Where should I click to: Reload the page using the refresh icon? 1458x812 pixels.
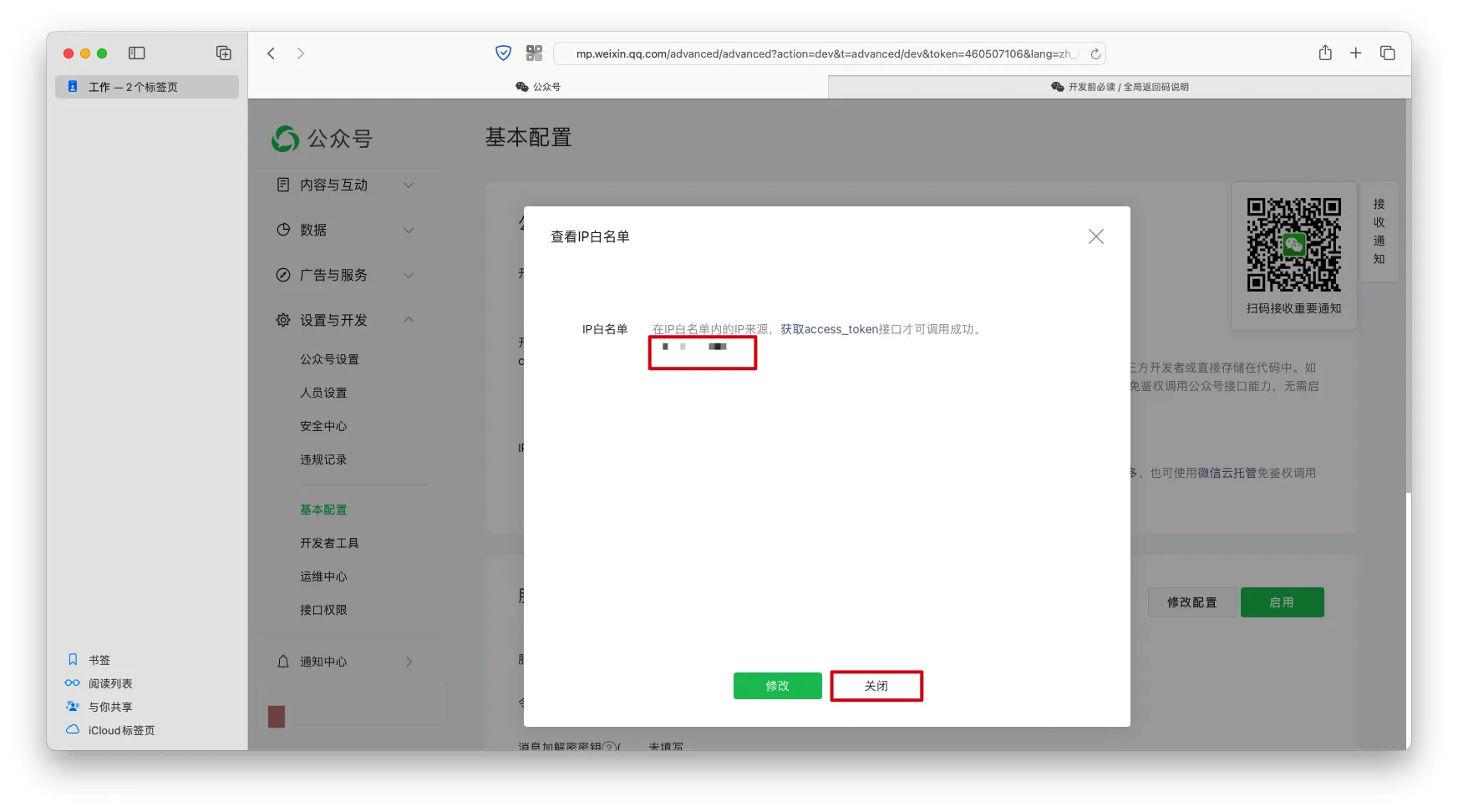(1095, 54)
